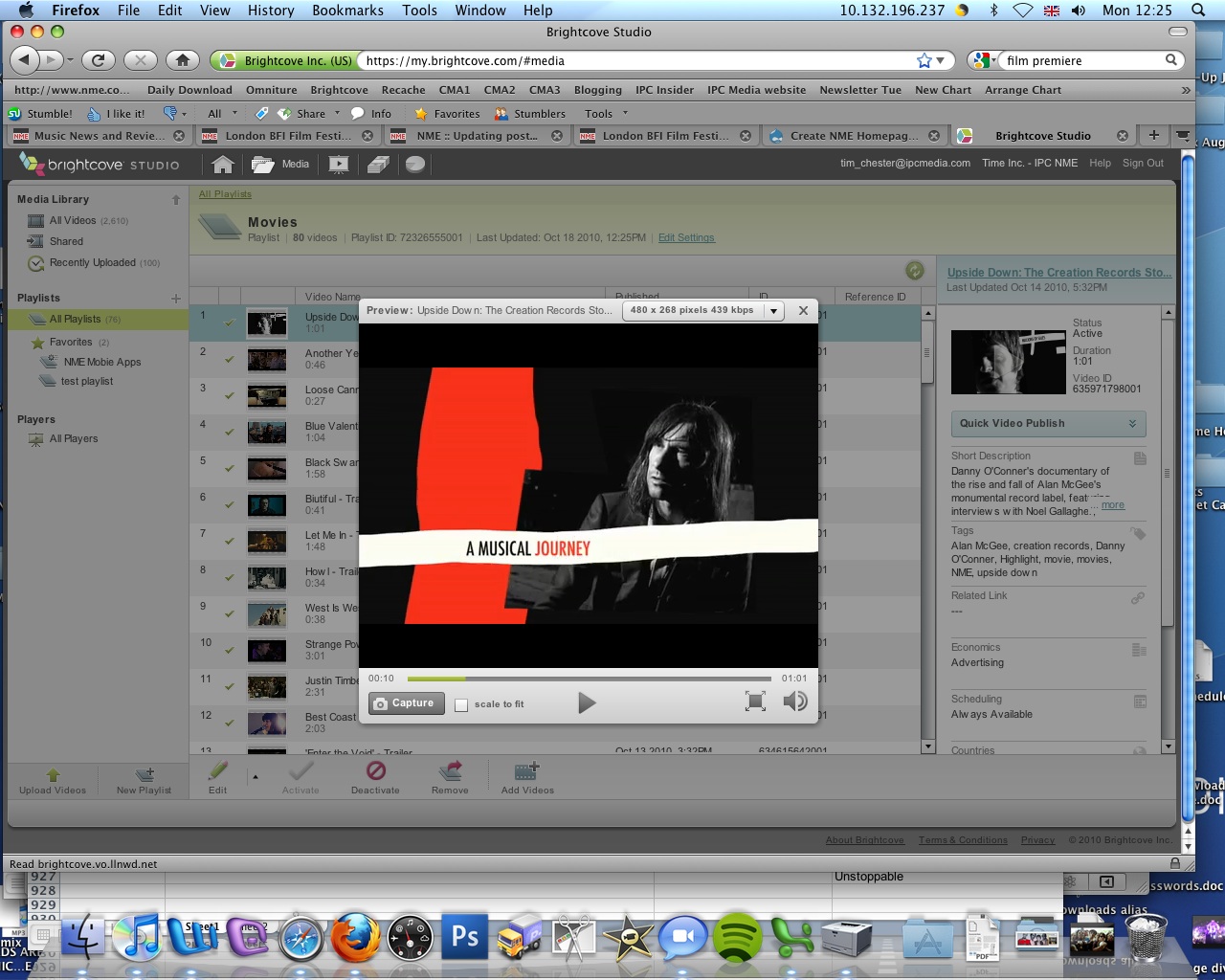Edit the Short Description via its icon
The height and width of the screenshot is (980, 1225).
pos(1140,458)
